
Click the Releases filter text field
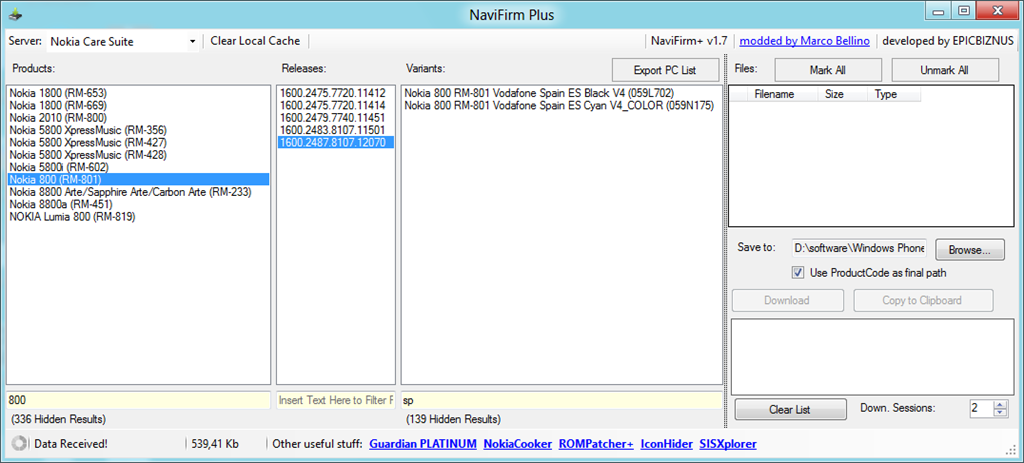[x=335, y=400]
